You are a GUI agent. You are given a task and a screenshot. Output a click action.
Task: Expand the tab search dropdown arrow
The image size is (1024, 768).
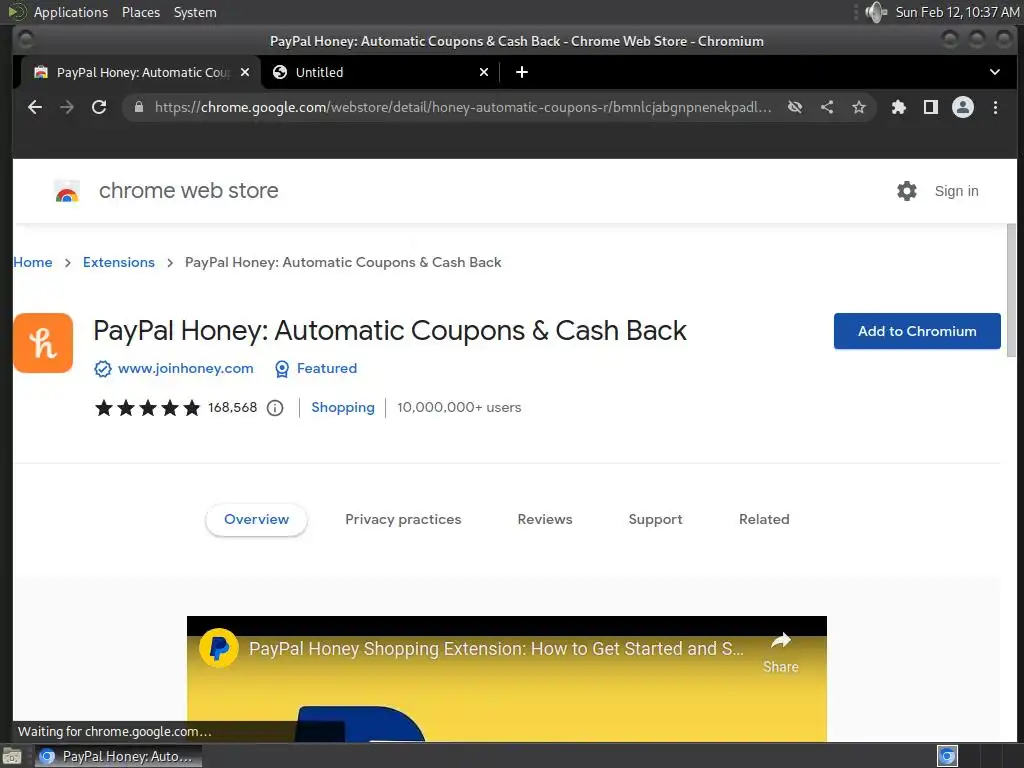pyautogui.click(x=995, y=72)
